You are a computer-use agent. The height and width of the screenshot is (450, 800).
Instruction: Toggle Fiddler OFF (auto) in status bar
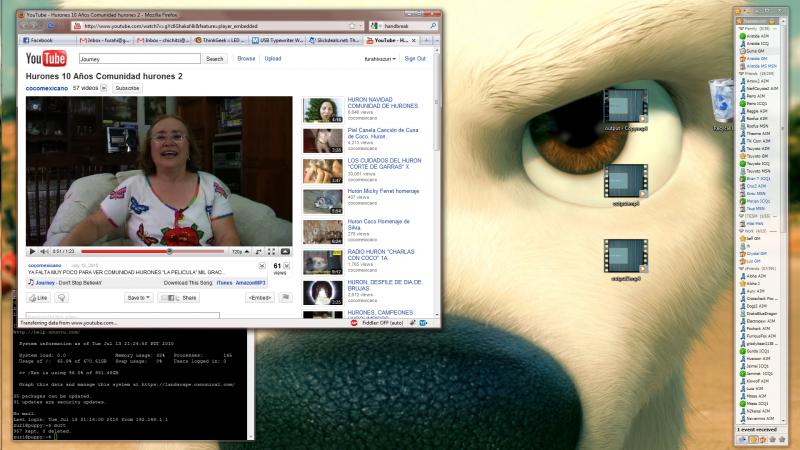[383, 324]
